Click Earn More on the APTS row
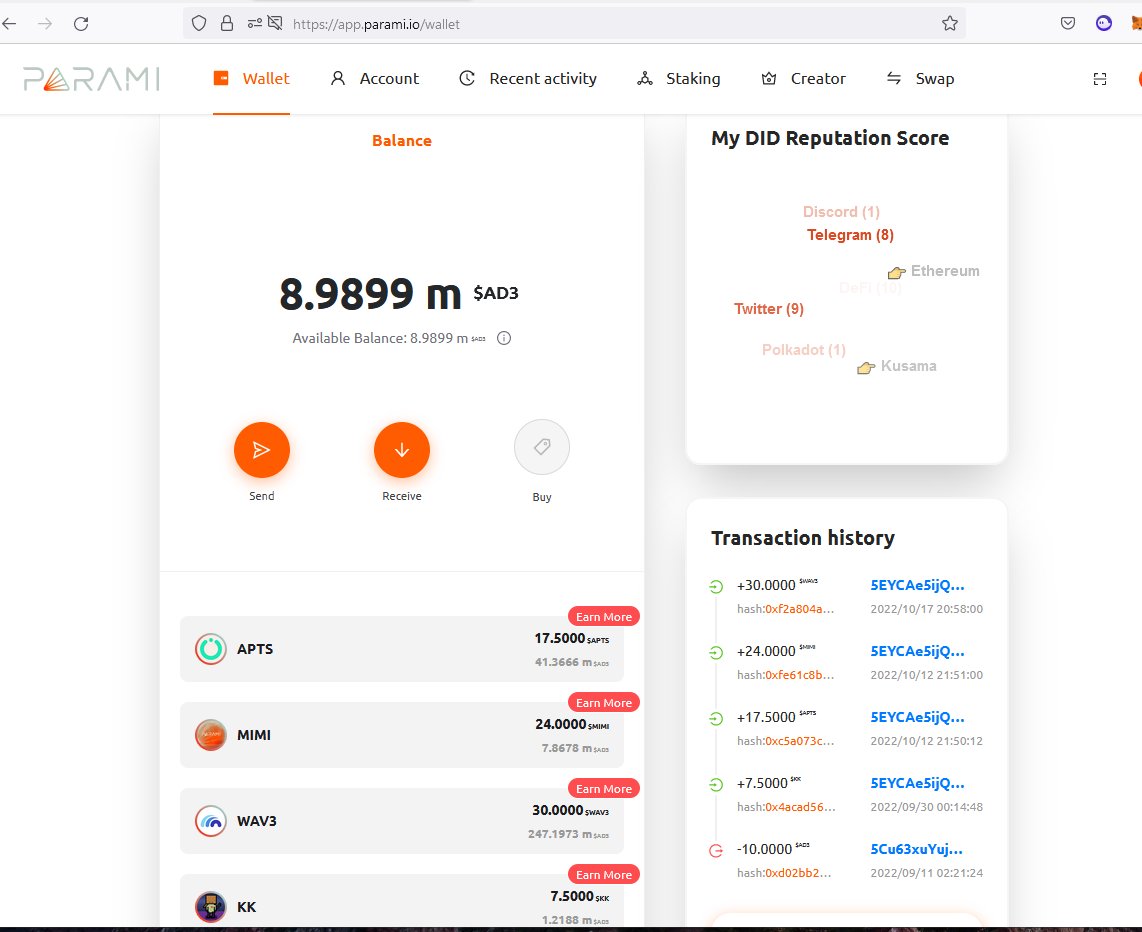 point(604,617)
